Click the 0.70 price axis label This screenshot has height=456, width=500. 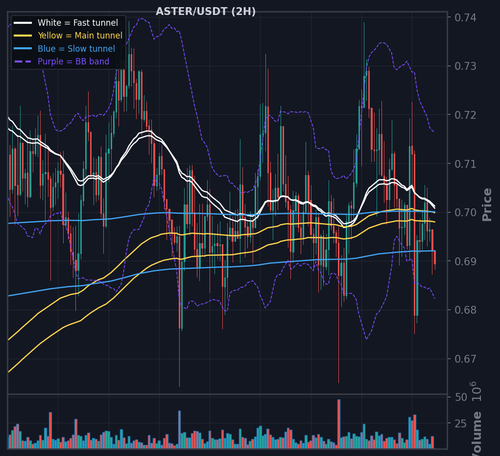coord(465,212)
